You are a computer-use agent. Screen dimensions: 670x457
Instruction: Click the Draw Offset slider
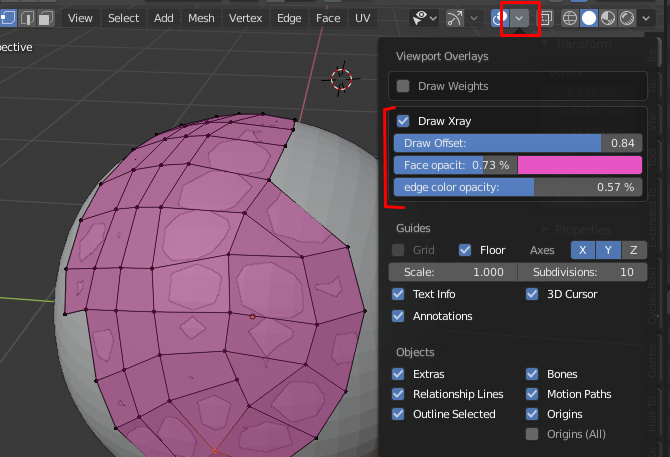coord(517,143)
